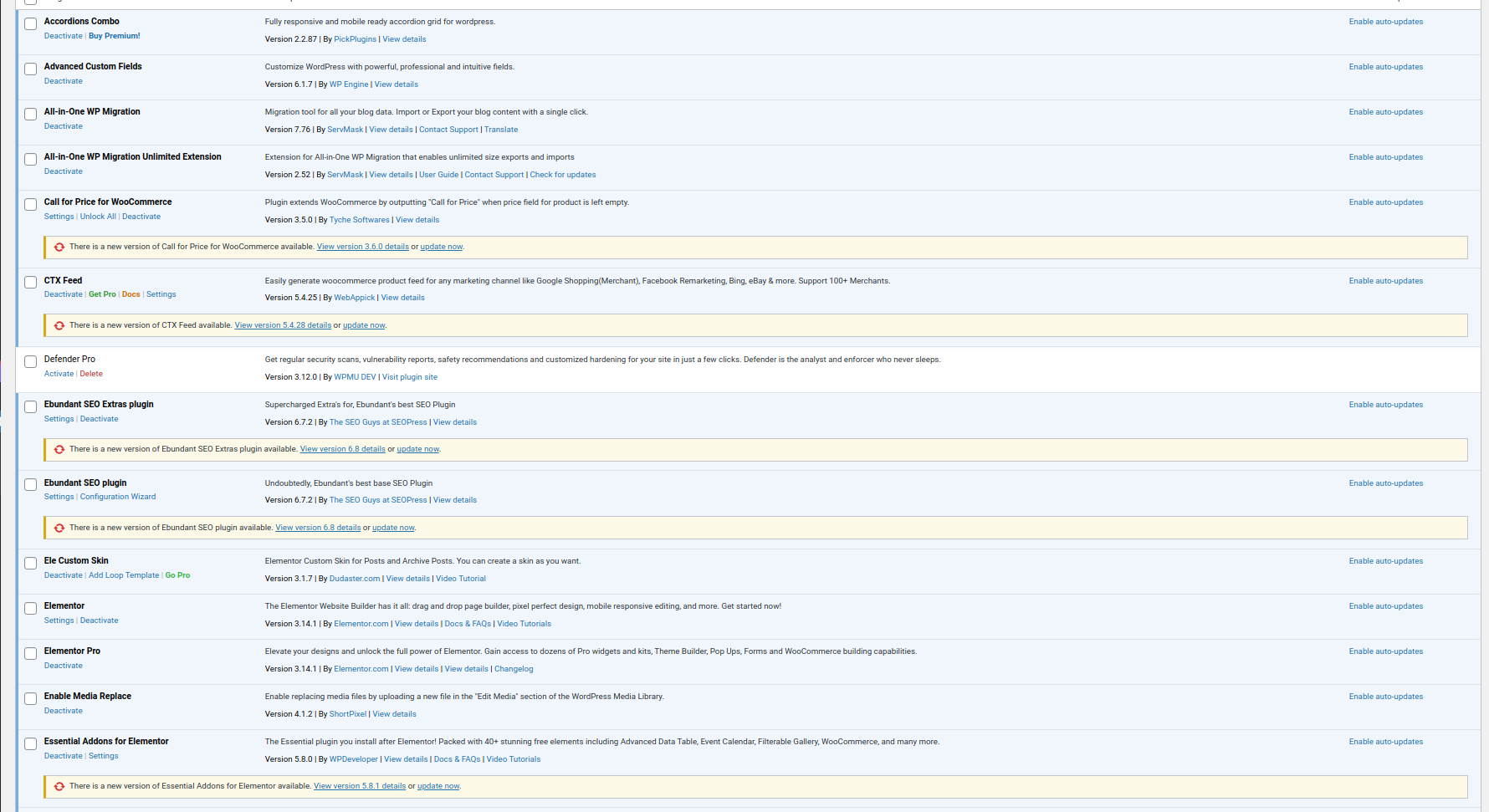Viewport: 1489px width, 812px height.
Task: Click update icon in Call for Price notice
Action: pyautogui.click(x=59, y=248)
